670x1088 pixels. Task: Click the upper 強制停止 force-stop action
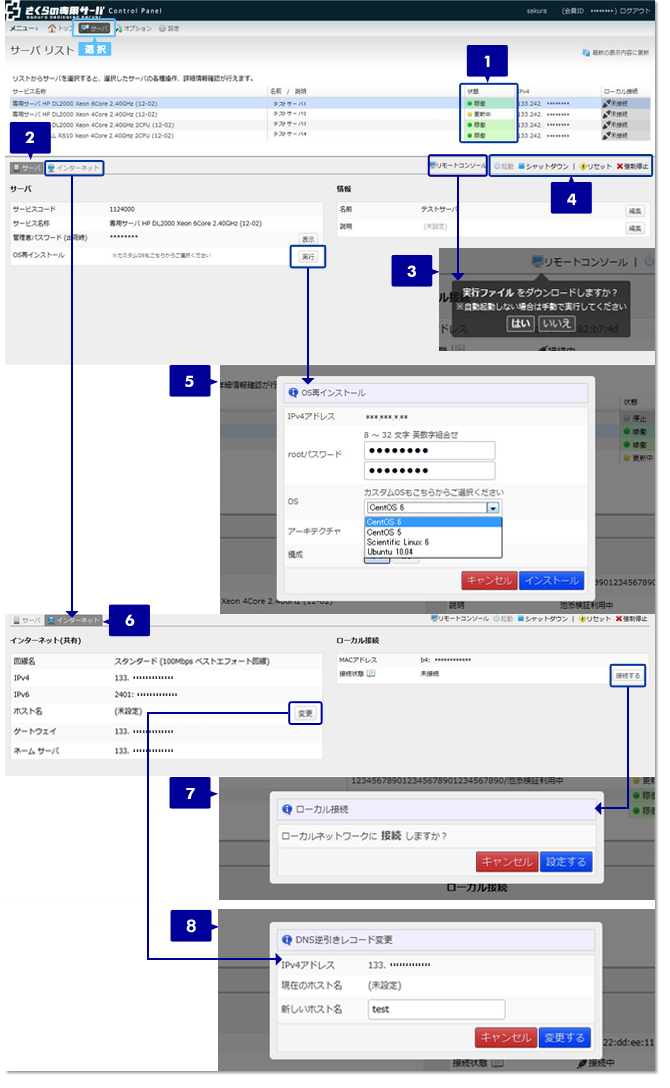[632, 168]
